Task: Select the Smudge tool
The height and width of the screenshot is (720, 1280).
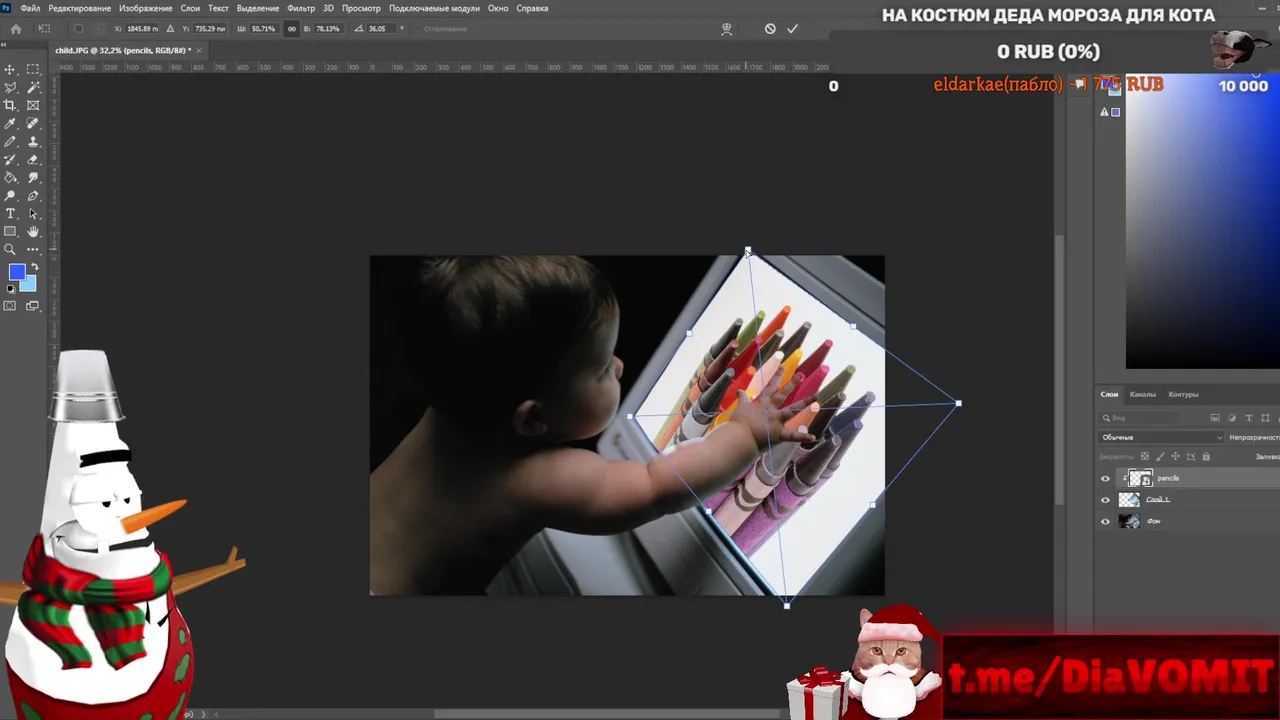Action: click(33, 177)
